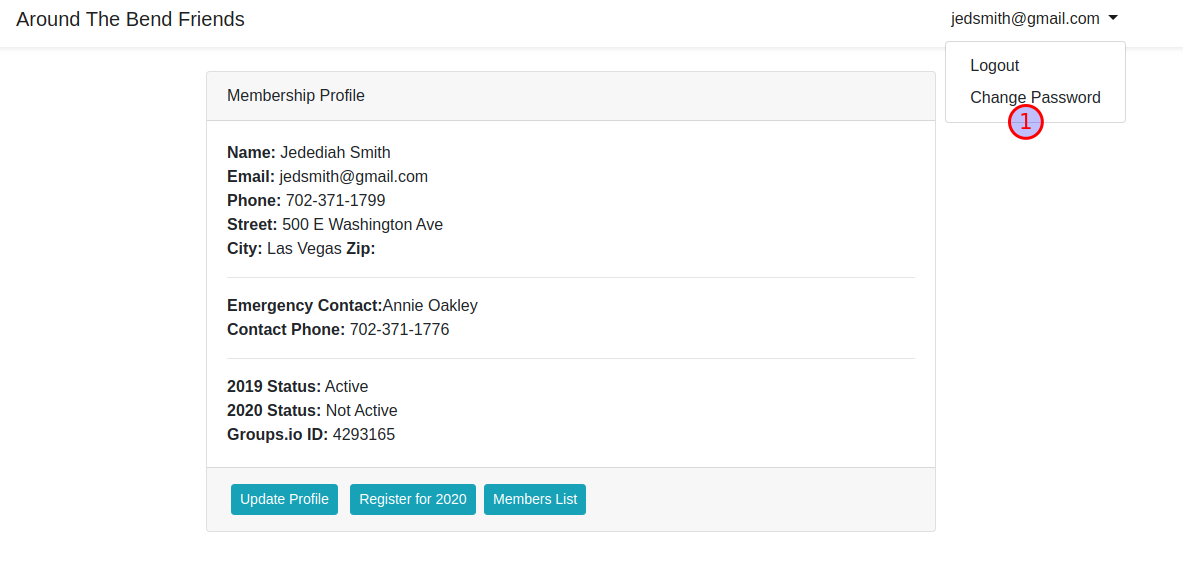Click the Around The Bend Friends brand link
Image resolution: width=1183 pixels, height=579 pixels.
(130, 19)
